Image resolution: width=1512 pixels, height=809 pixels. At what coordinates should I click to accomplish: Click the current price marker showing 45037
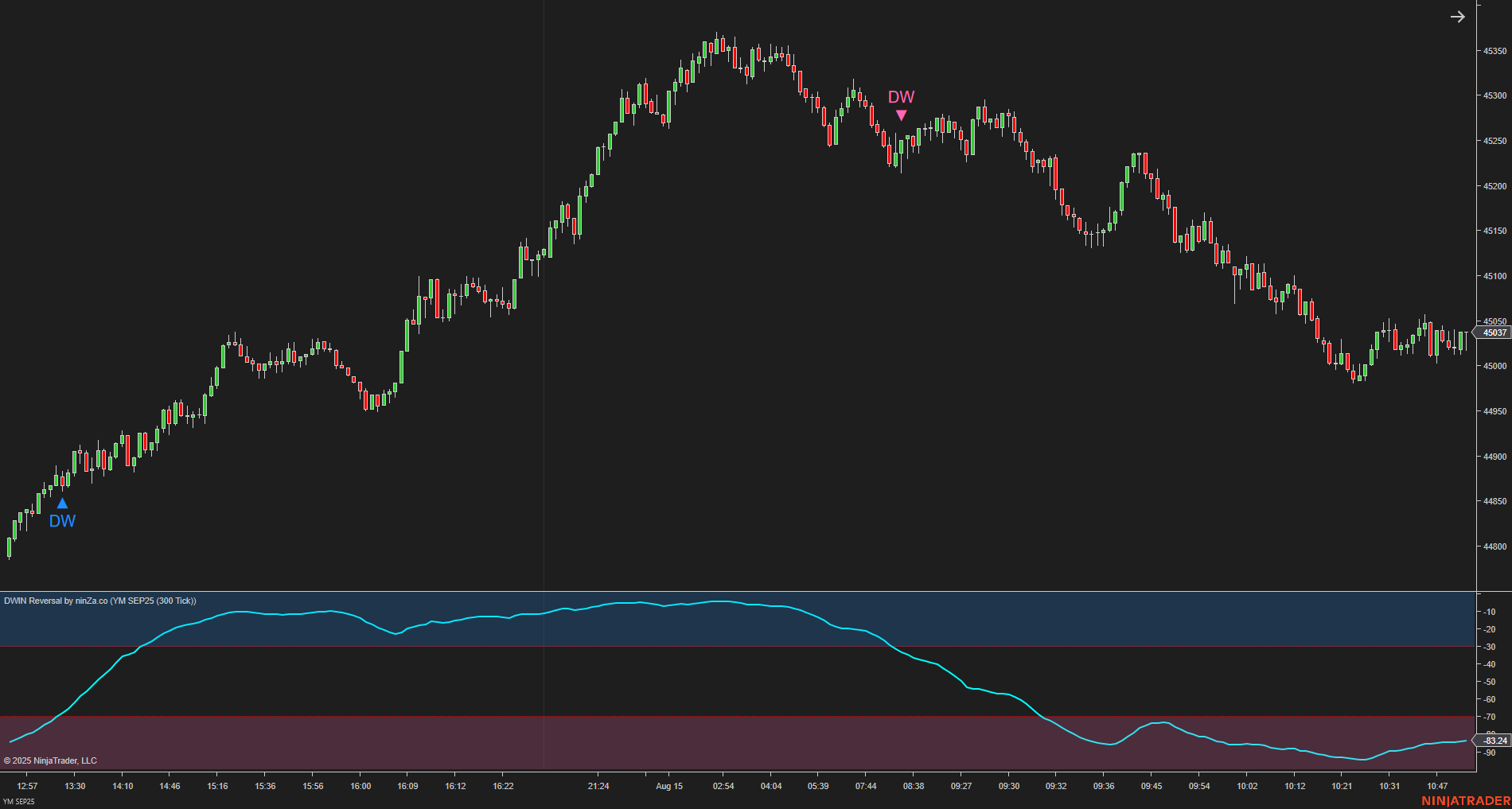pos(1493,333)
